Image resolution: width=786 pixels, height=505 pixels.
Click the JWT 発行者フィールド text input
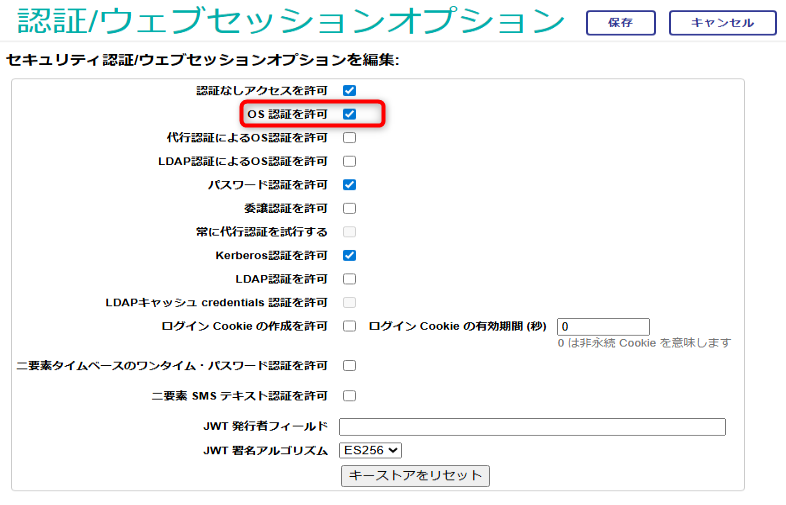point(532,427)
